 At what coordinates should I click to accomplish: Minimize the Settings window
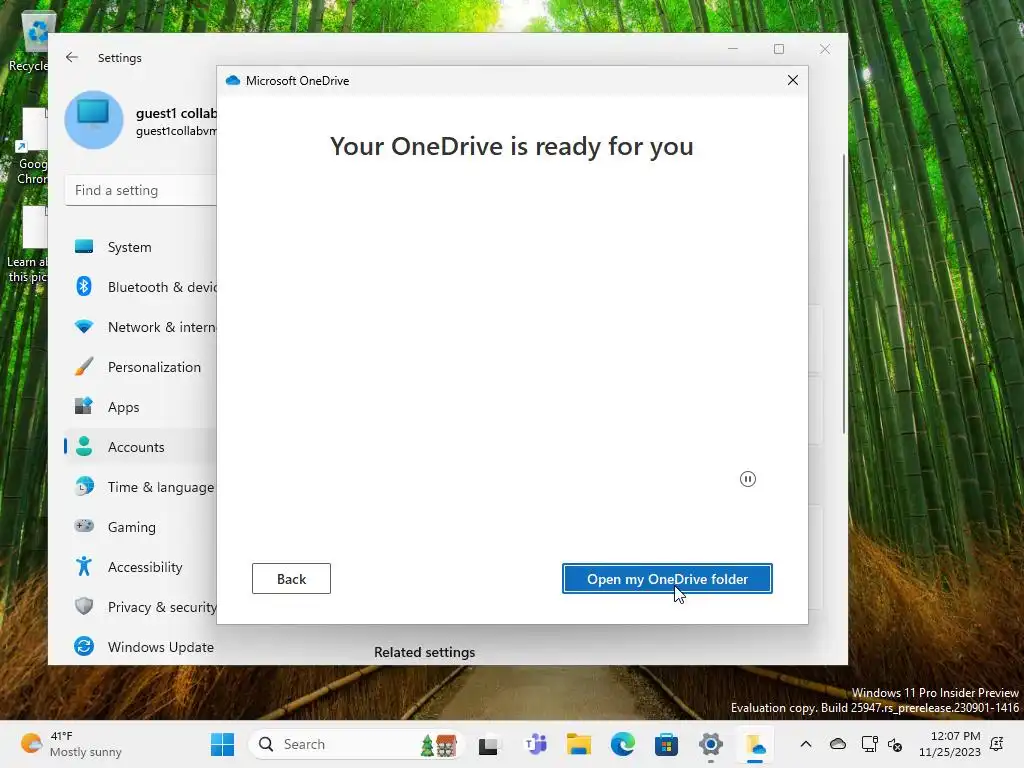pyautogui.click(x=733, y=49)
